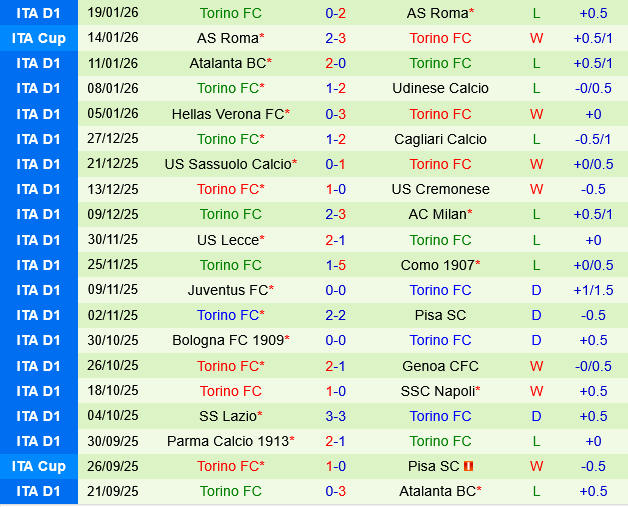This screenshot has height=507, width=628.
Task: Click the Como 1907 team name
Action: 437,265
